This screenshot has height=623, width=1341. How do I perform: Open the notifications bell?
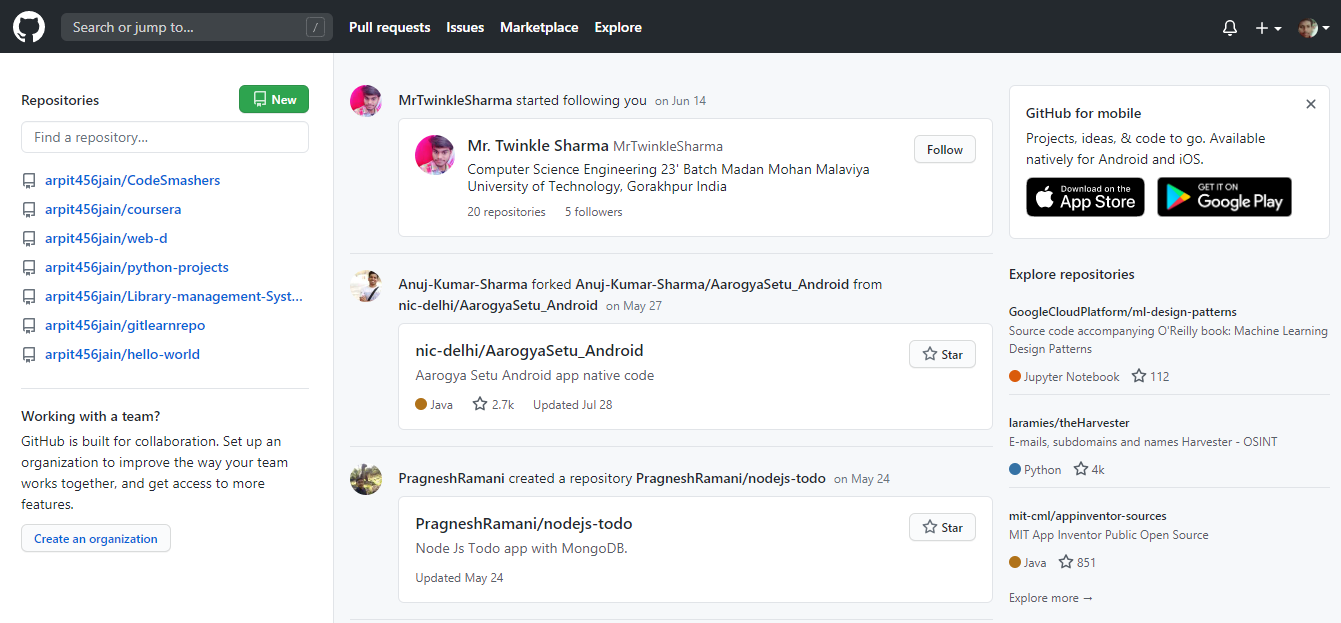click(x=1230, y=28)
